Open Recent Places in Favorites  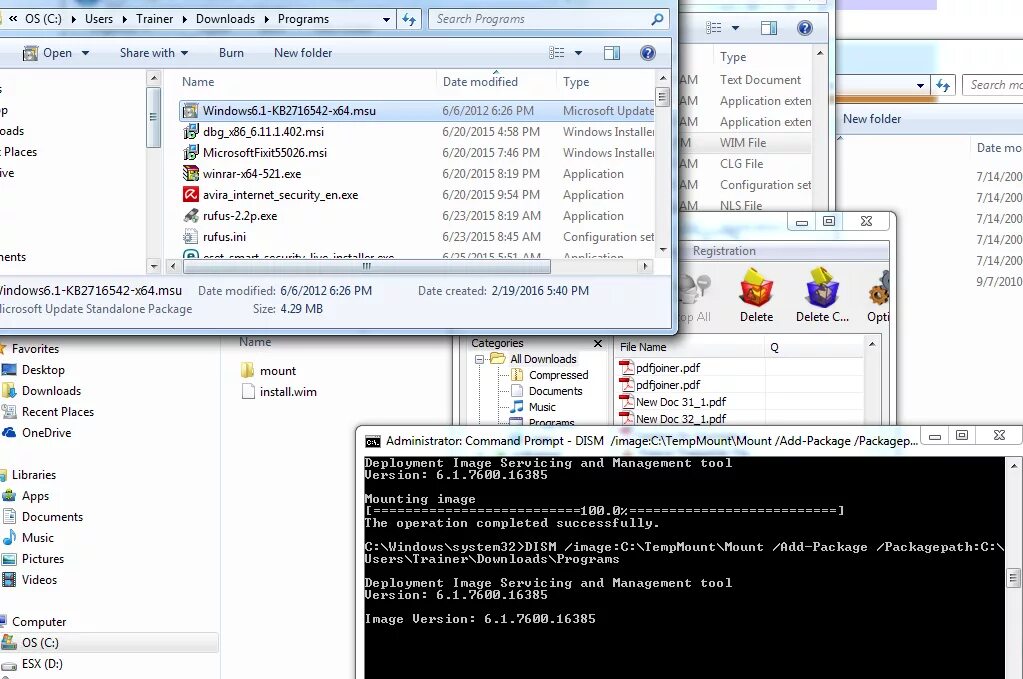click(58, 412)
